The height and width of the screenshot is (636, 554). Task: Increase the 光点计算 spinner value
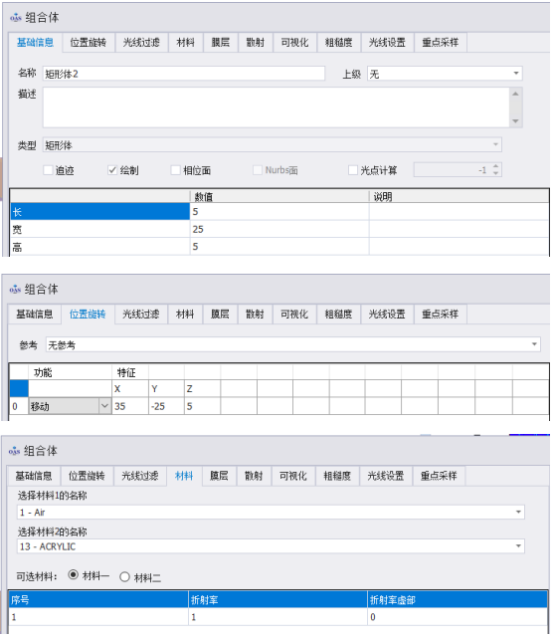[496, 166]
